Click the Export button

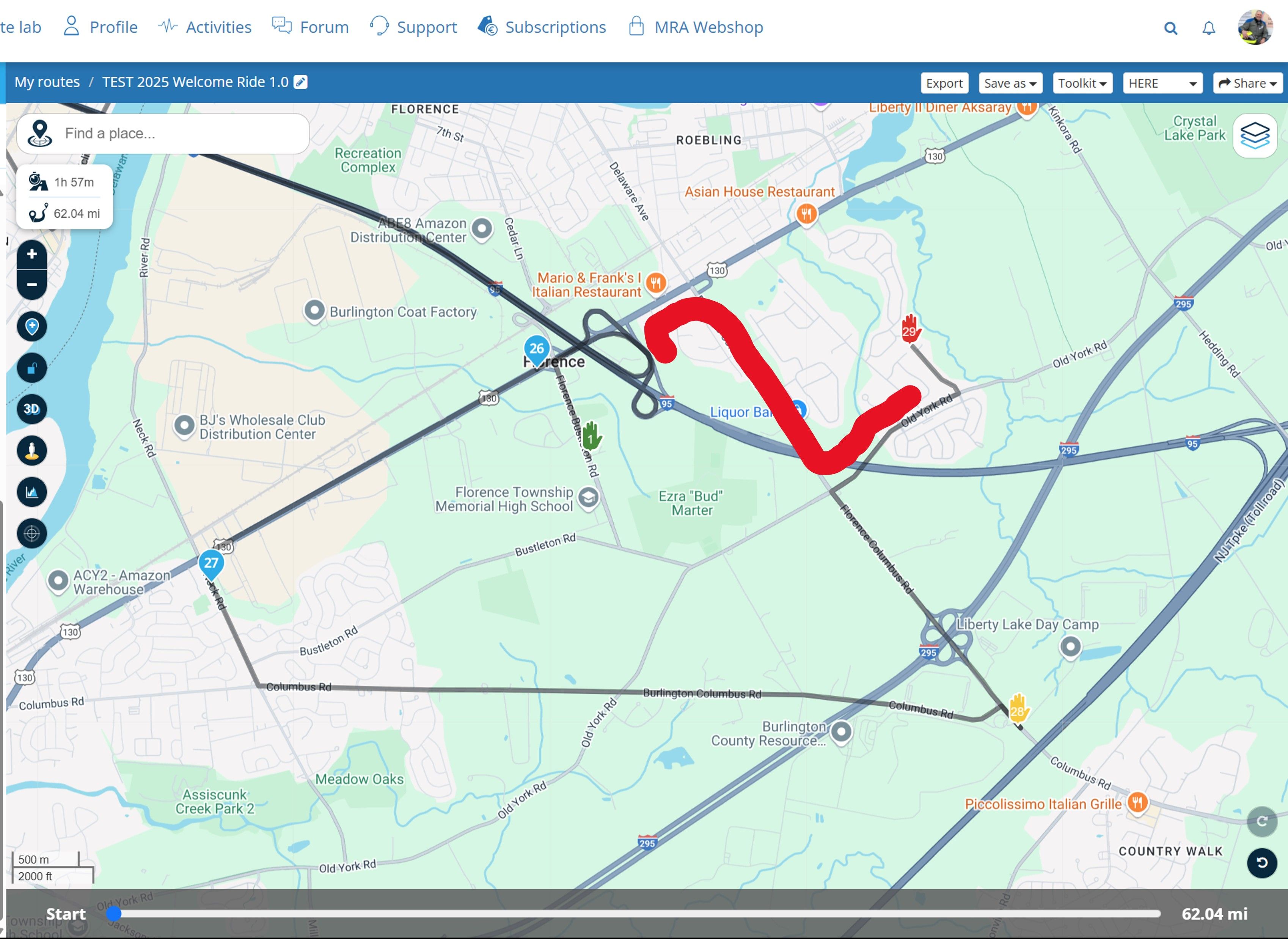[x=944, y=83]
